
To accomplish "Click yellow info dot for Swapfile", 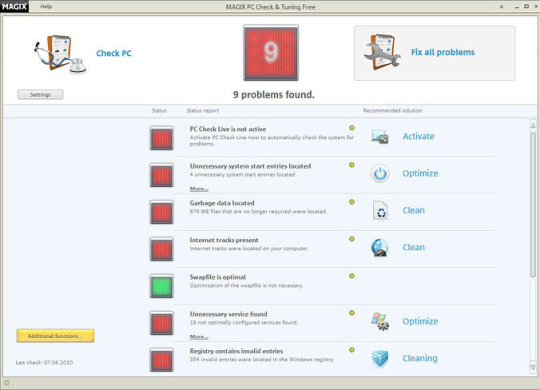I will (x=352, y=276).
